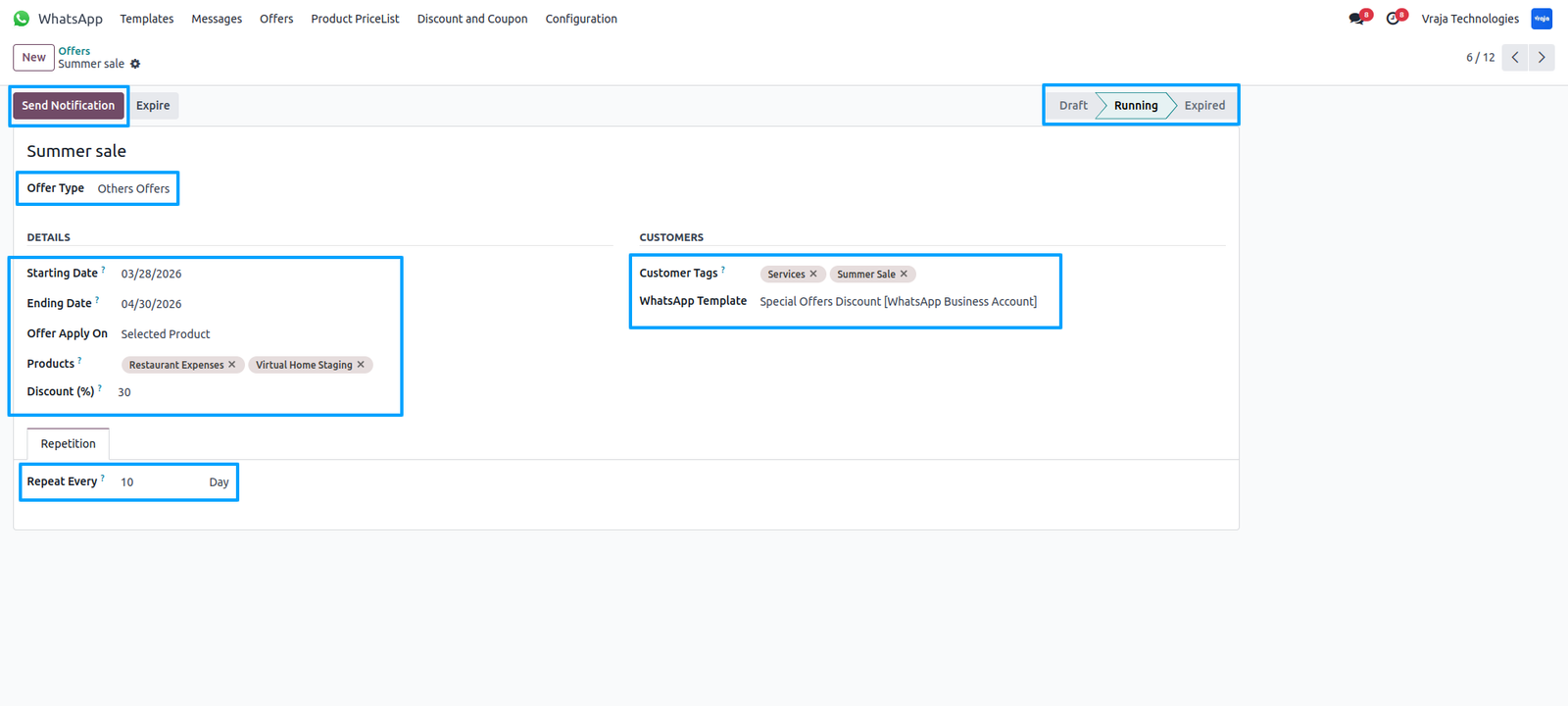Go to the next record arrow
This screenshot has width=1568, height=706.
click(x=1542, y=57)
